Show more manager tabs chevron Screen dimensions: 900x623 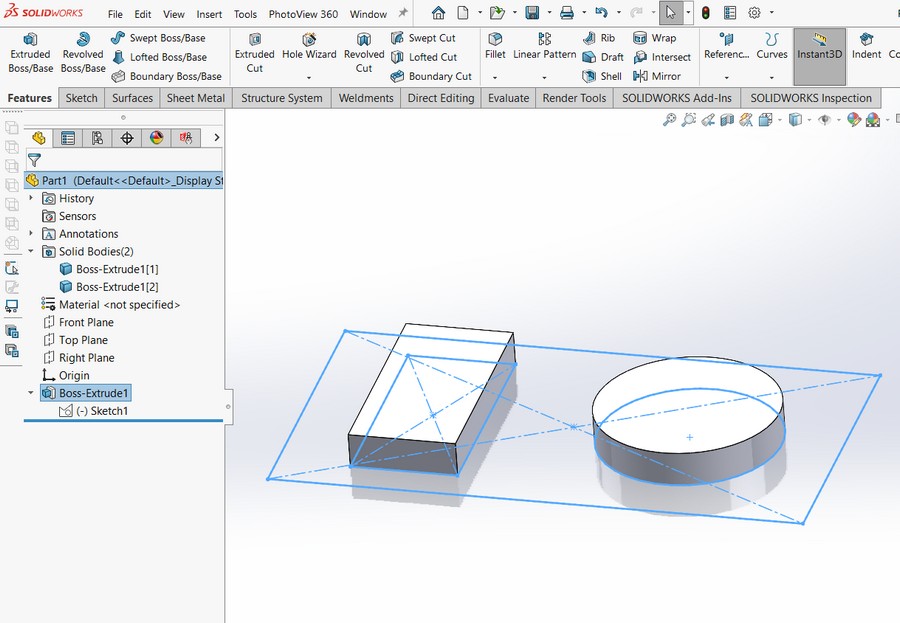pos(216,137)
